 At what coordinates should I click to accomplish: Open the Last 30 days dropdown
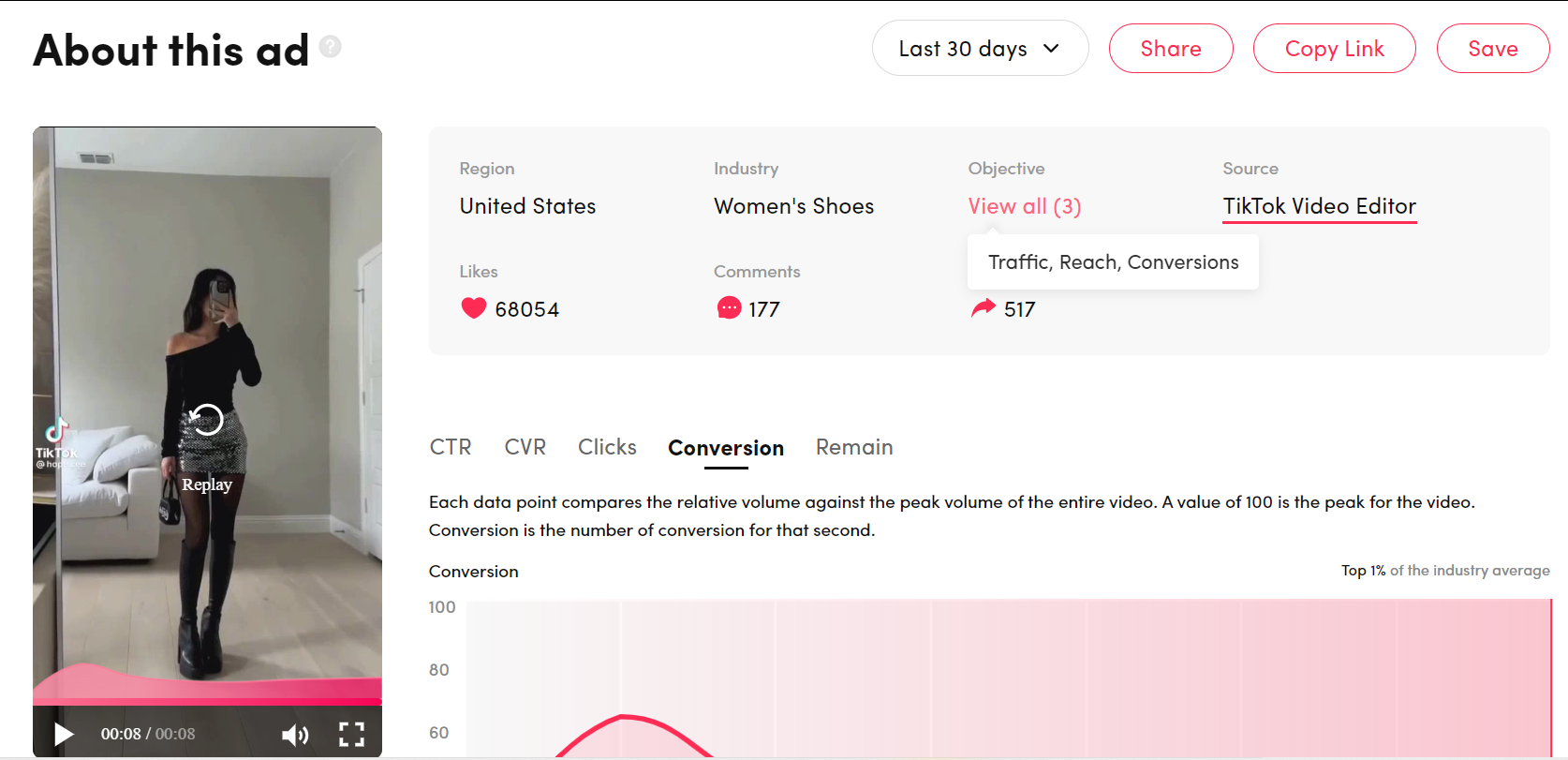coord(980,49)
